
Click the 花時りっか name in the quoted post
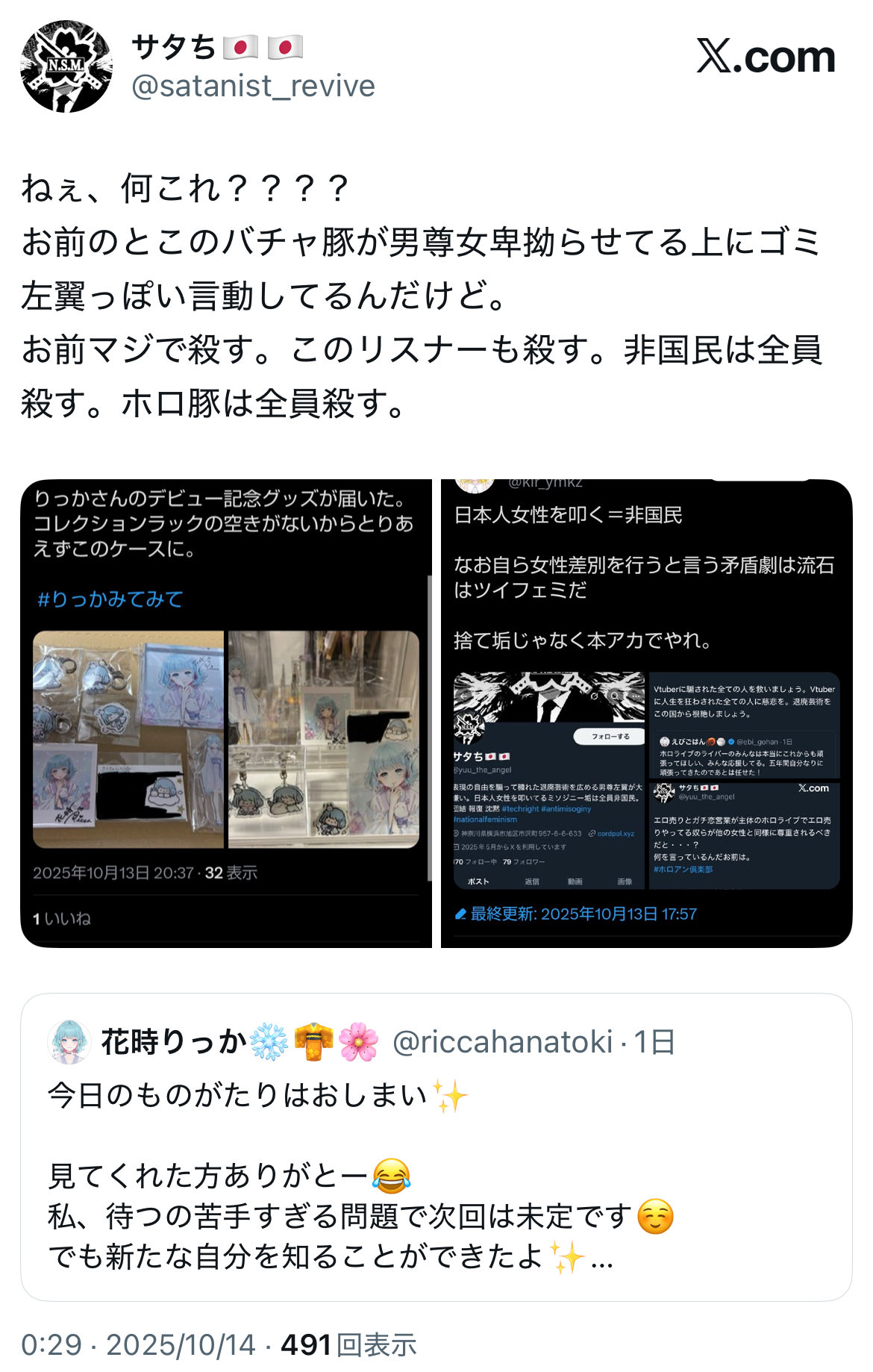(x=174, y=1042)
